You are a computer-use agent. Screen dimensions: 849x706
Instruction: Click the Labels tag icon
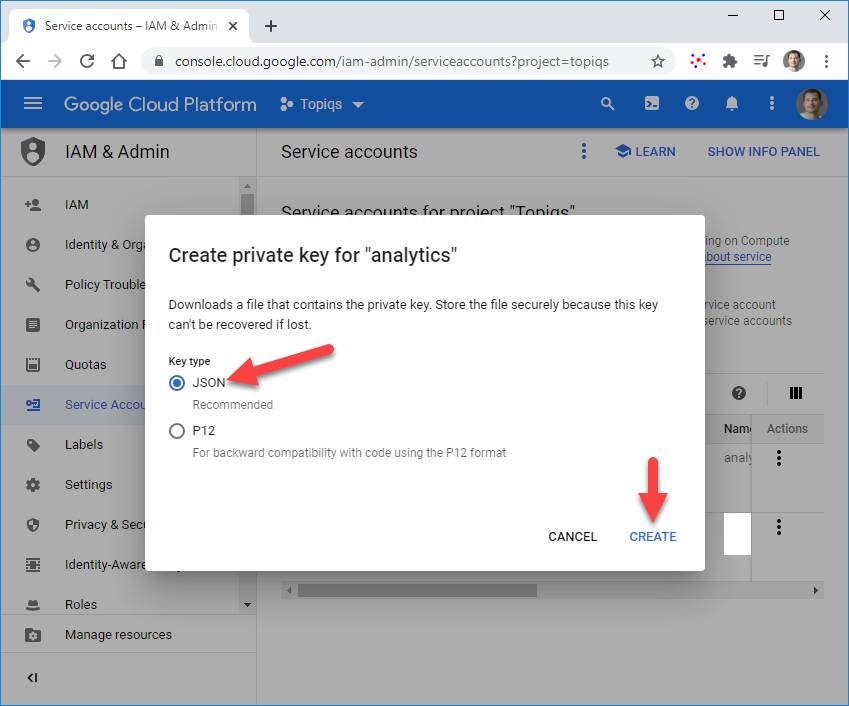coord(33,445)
